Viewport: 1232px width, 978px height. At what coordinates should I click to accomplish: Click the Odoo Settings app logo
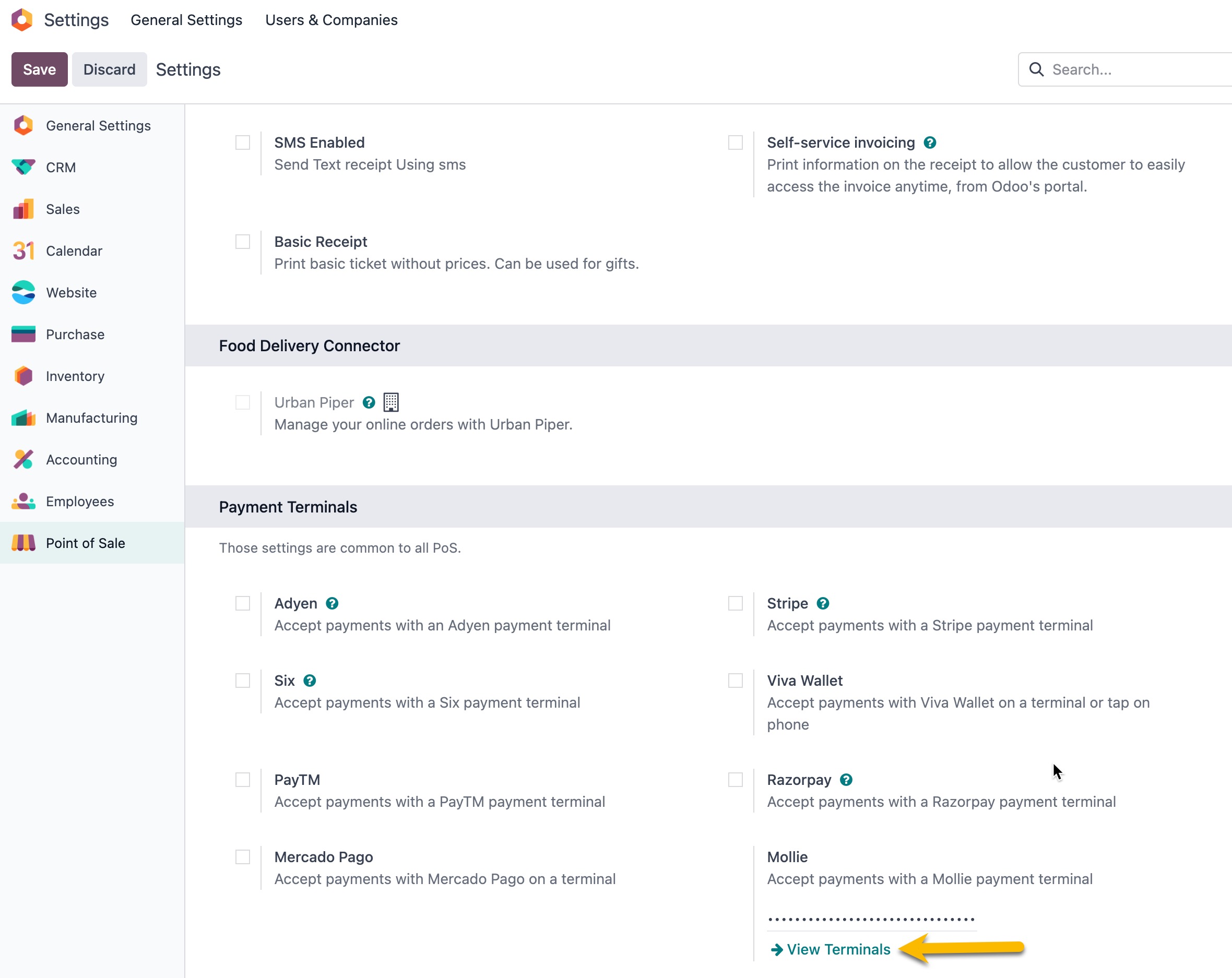pyautogui.click(x=22, y=20)
